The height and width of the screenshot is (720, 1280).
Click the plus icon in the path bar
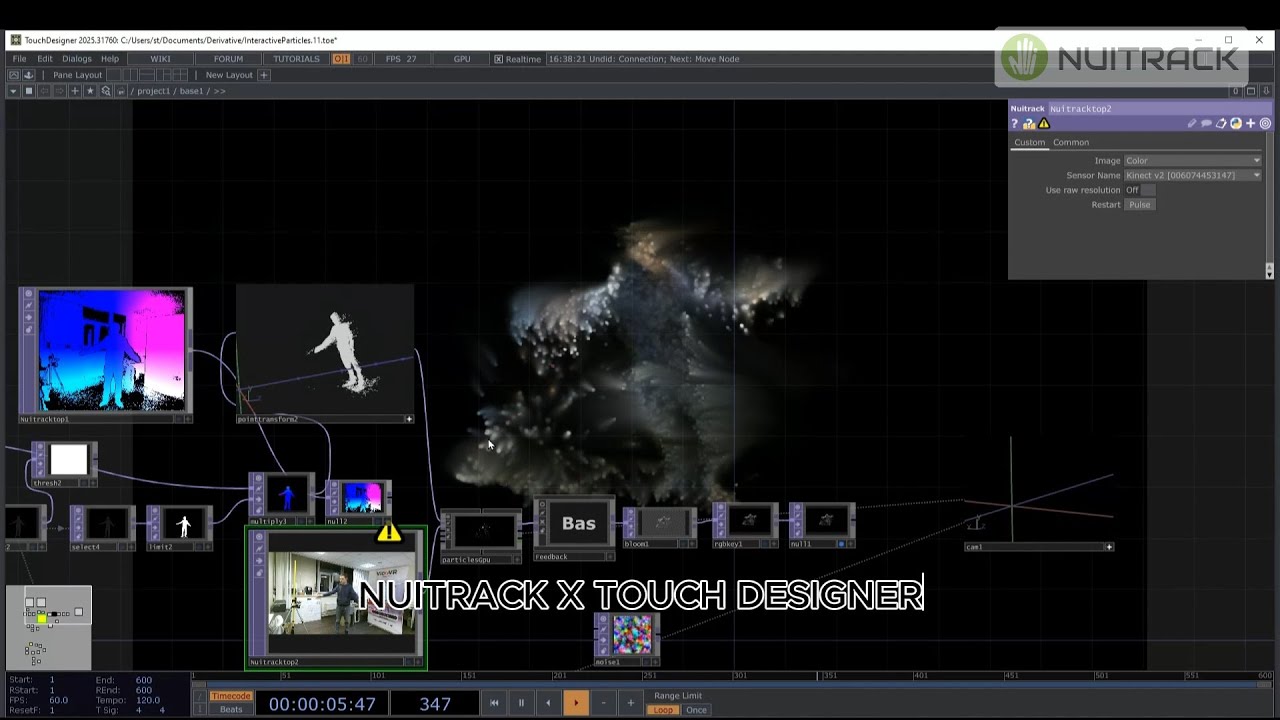point(75,91)
